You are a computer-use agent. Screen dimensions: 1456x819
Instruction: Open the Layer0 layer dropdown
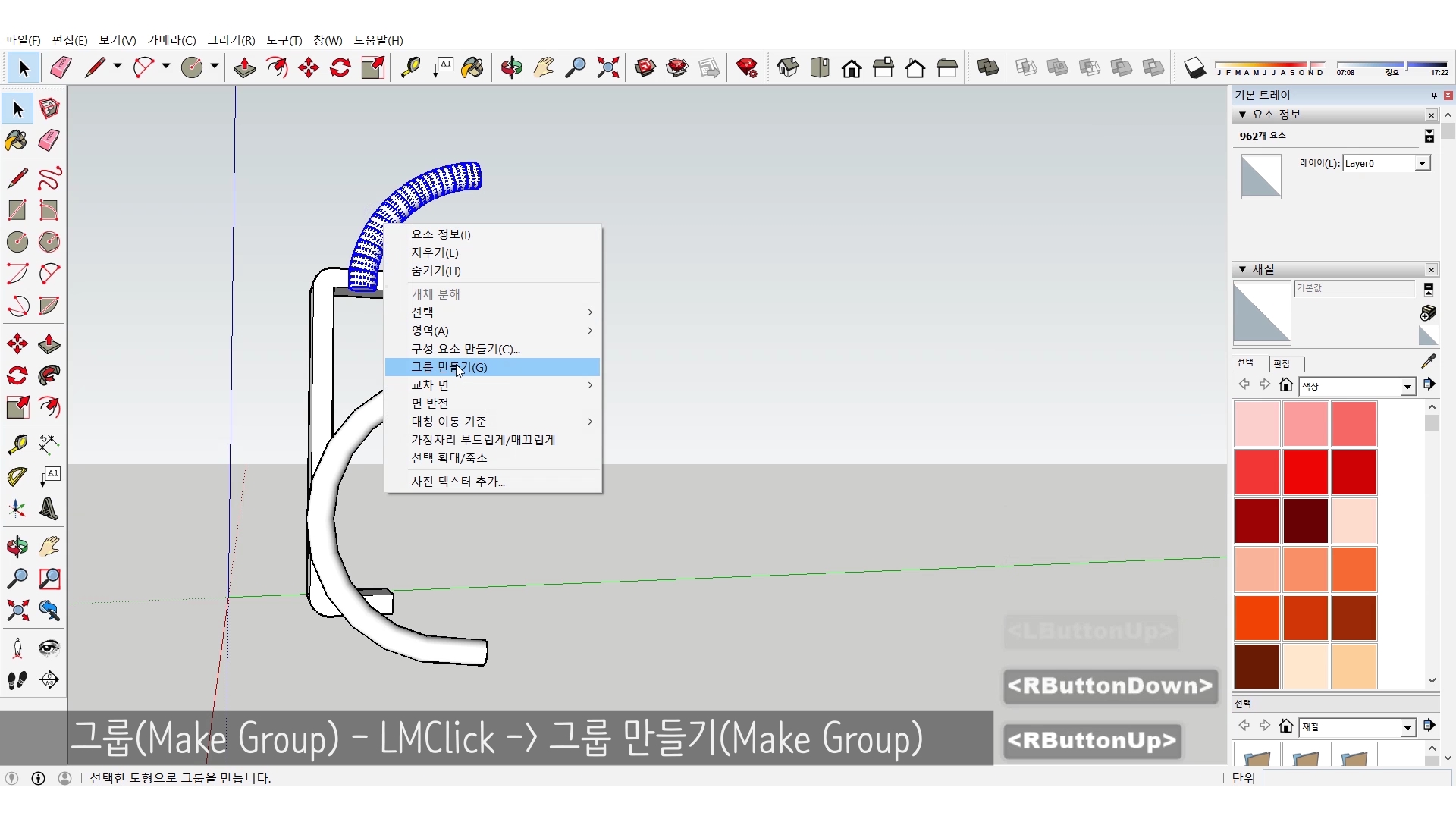click(1422, 163)
